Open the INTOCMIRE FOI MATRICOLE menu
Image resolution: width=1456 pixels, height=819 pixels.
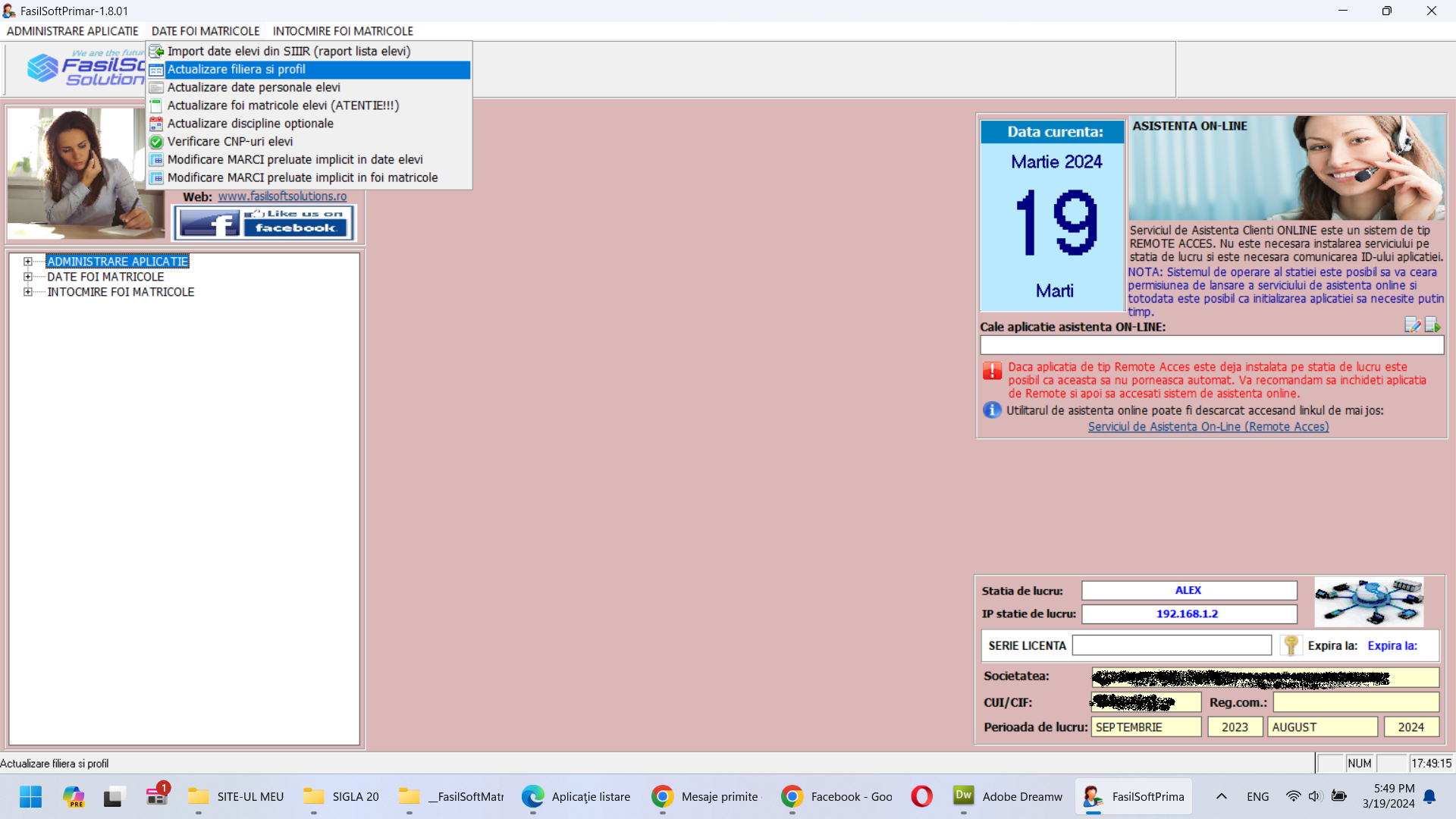343,31
